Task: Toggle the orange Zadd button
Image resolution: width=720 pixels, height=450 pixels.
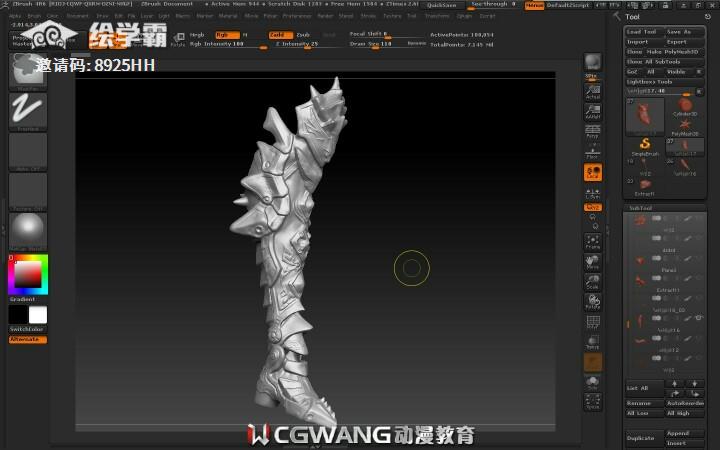Action: (x=281, y=35)
